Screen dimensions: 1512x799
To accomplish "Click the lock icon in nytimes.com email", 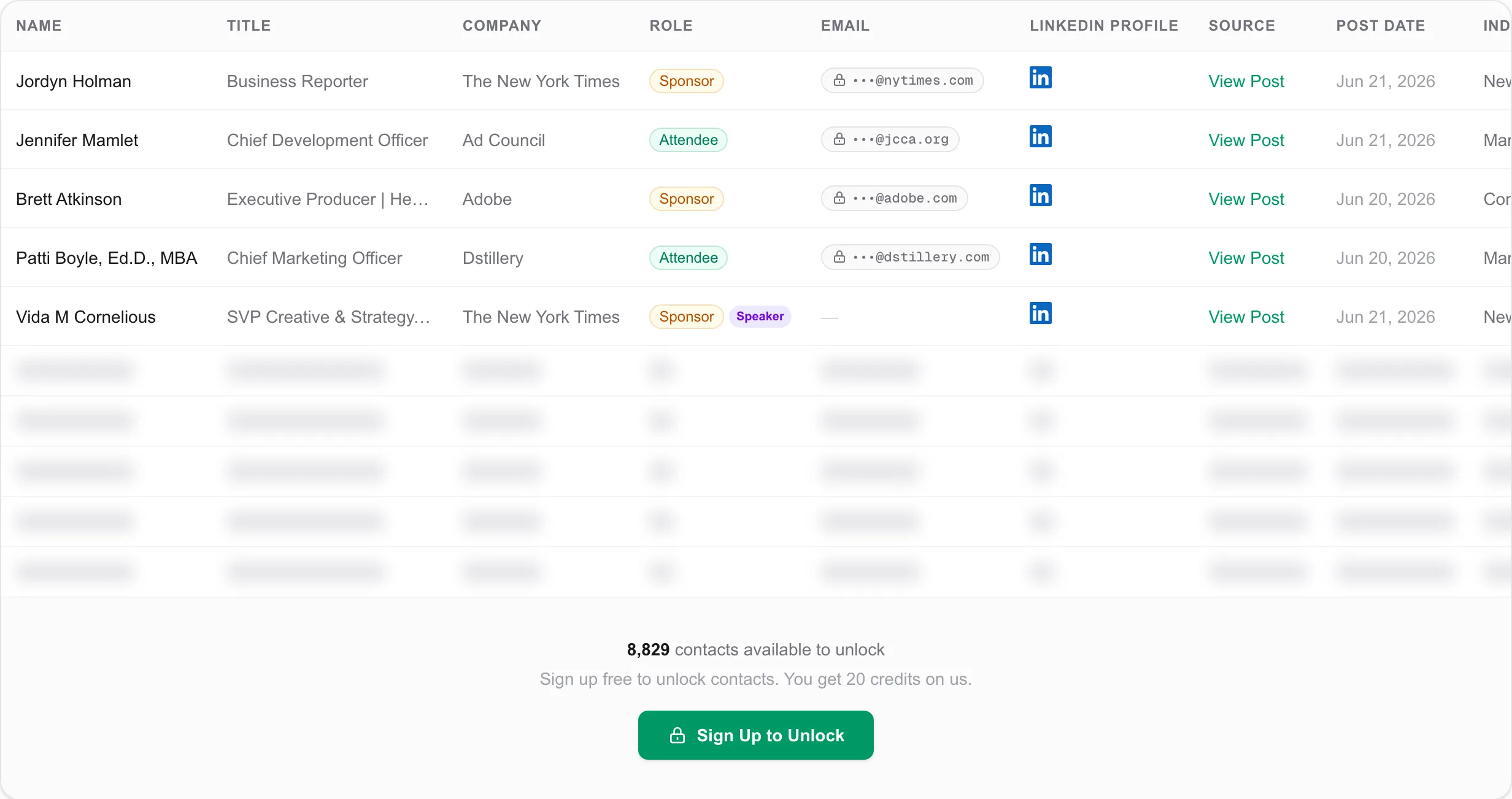I will (x=839, y=80).
